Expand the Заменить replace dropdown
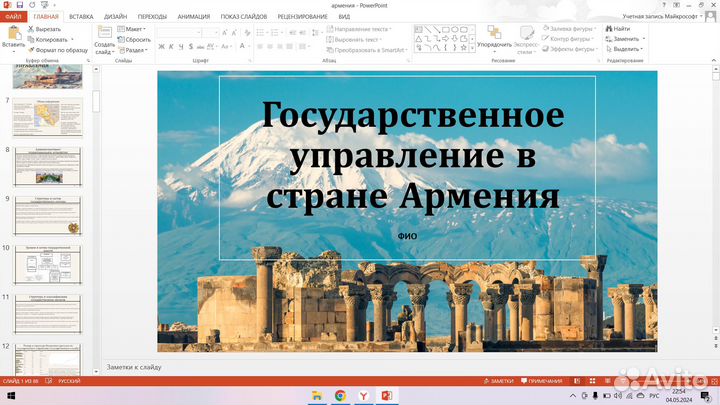The height and width of the screenshot is (405, 720). [644, 39]
